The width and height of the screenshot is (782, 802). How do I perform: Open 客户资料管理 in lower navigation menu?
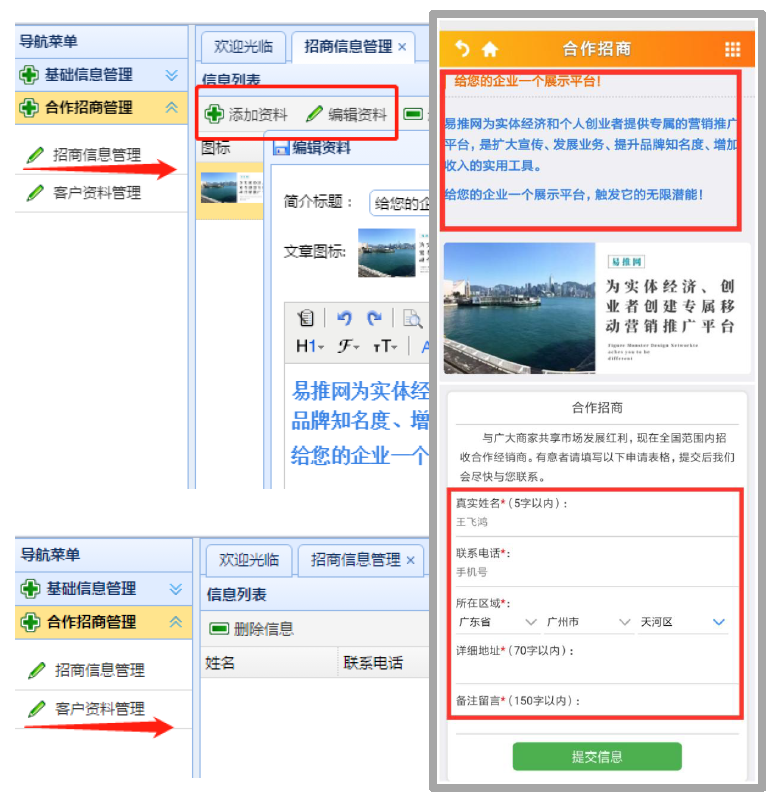(x=100, y=709)
